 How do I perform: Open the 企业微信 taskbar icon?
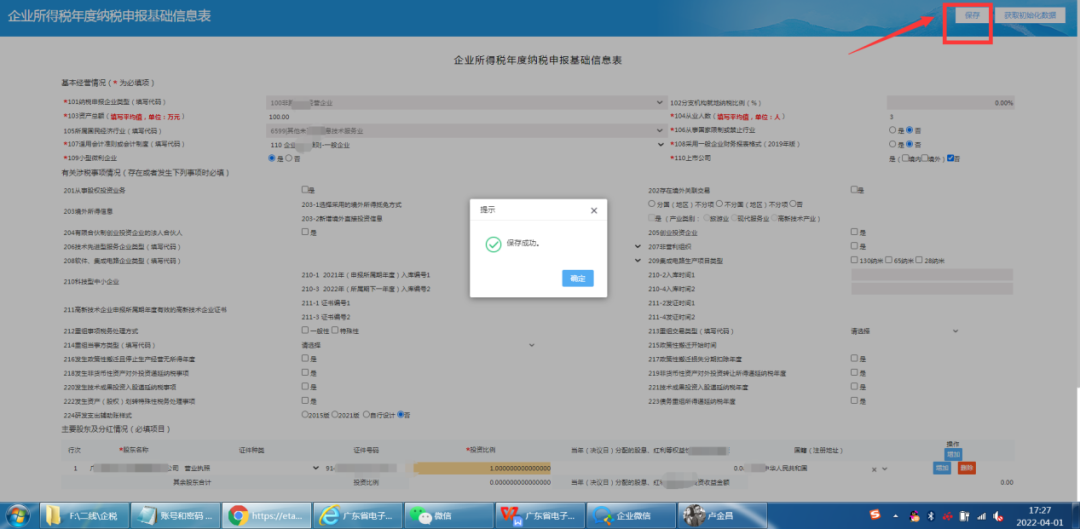tap(630, 515)
